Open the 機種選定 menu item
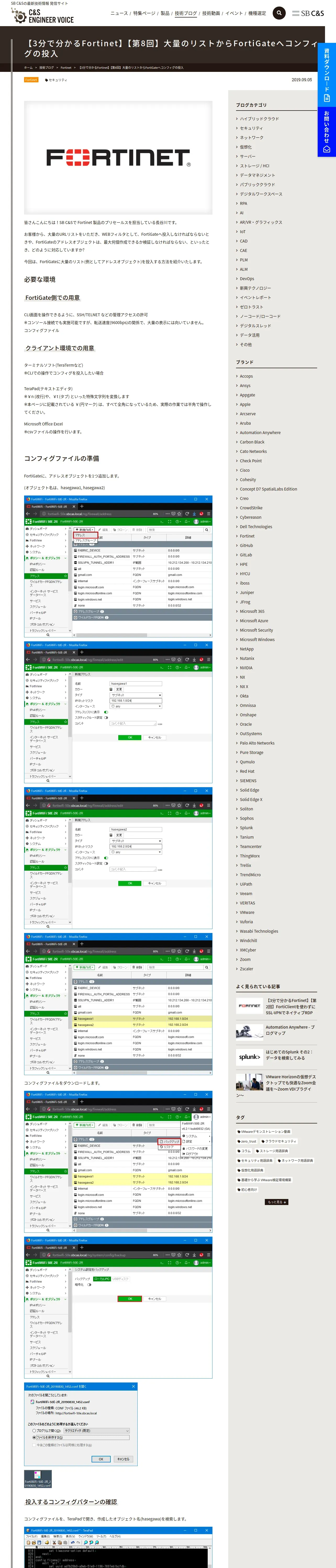 pos(257,13)
